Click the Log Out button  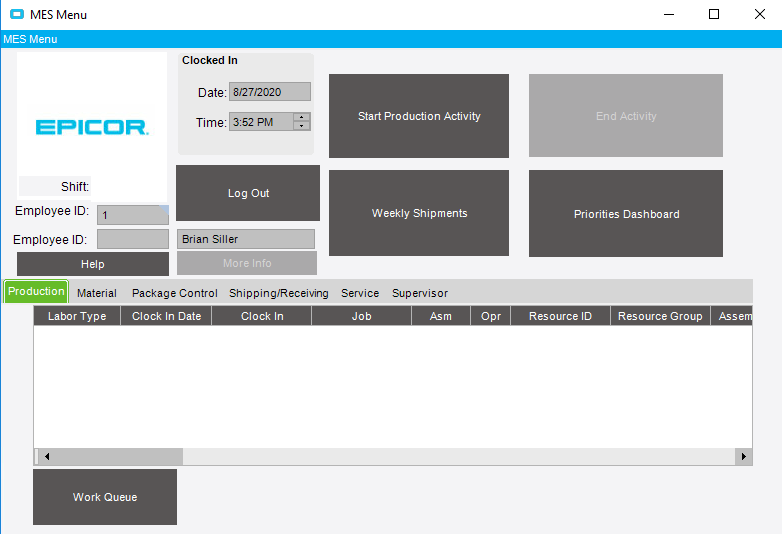click(248, 193)
